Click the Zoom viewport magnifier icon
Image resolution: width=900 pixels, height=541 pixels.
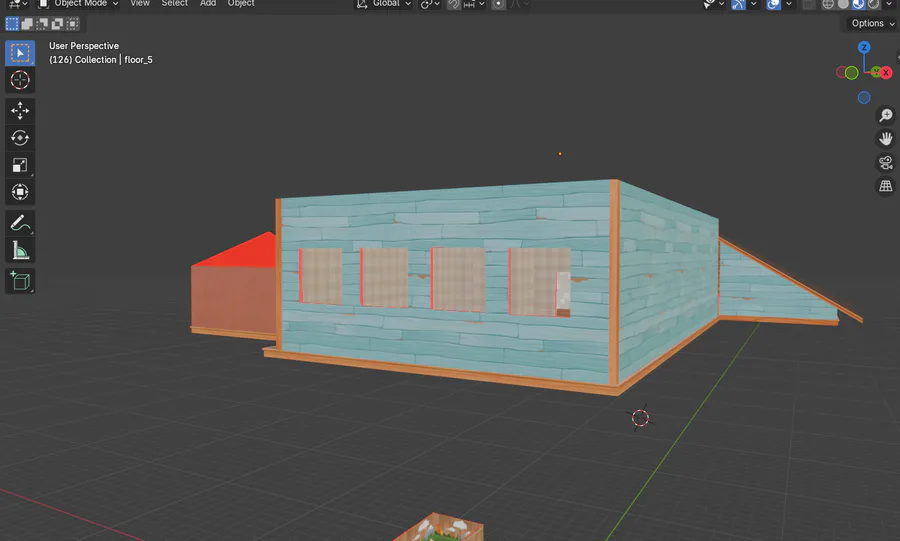(x=886, y=115)
